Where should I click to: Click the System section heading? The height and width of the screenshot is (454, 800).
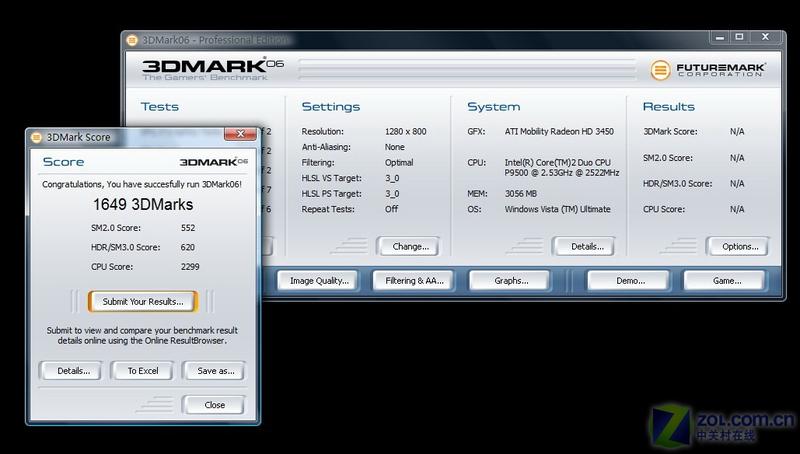coord(494,107)
